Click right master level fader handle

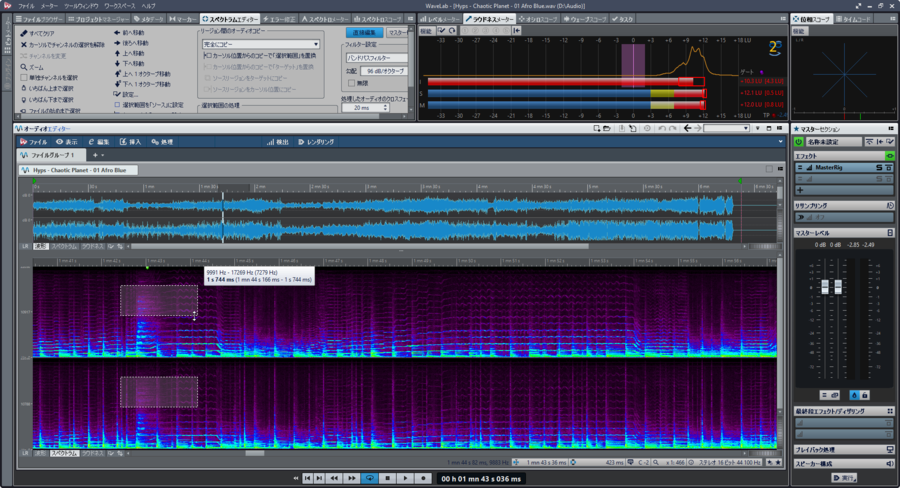(x=838, y=286)
